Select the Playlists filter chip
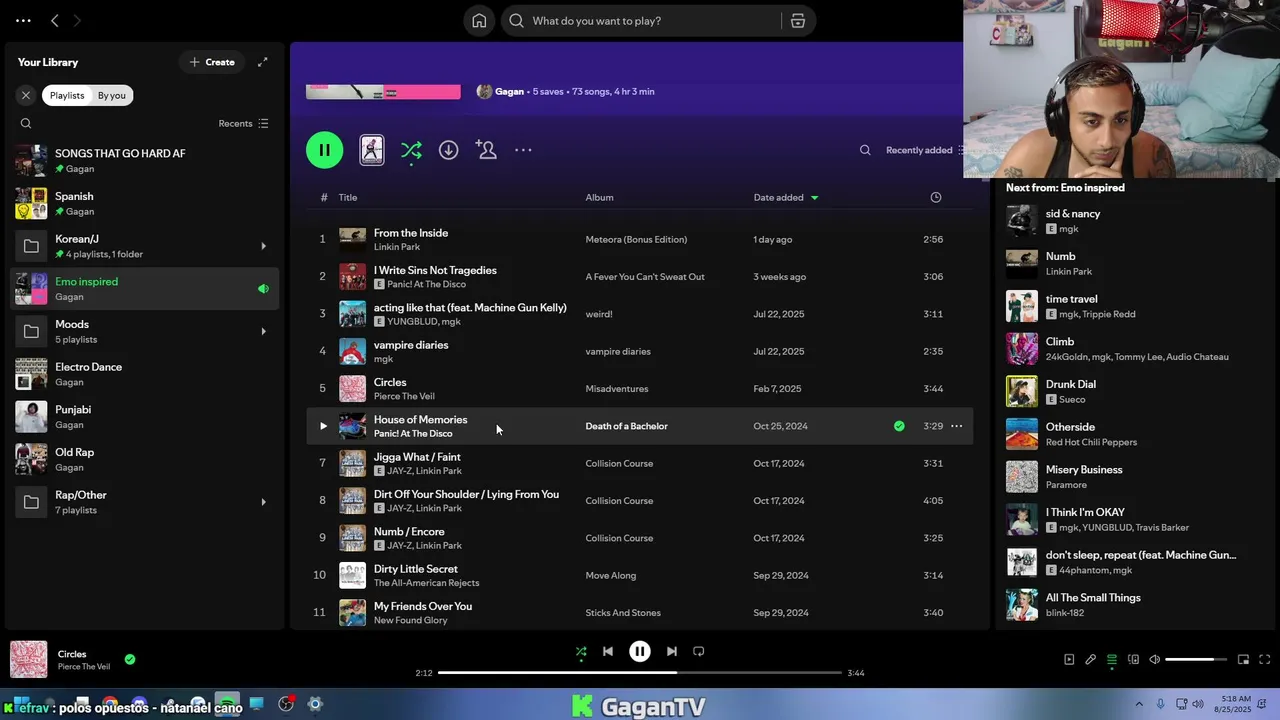This screenshot has width=1280, height=720. [x=67, y=95]
